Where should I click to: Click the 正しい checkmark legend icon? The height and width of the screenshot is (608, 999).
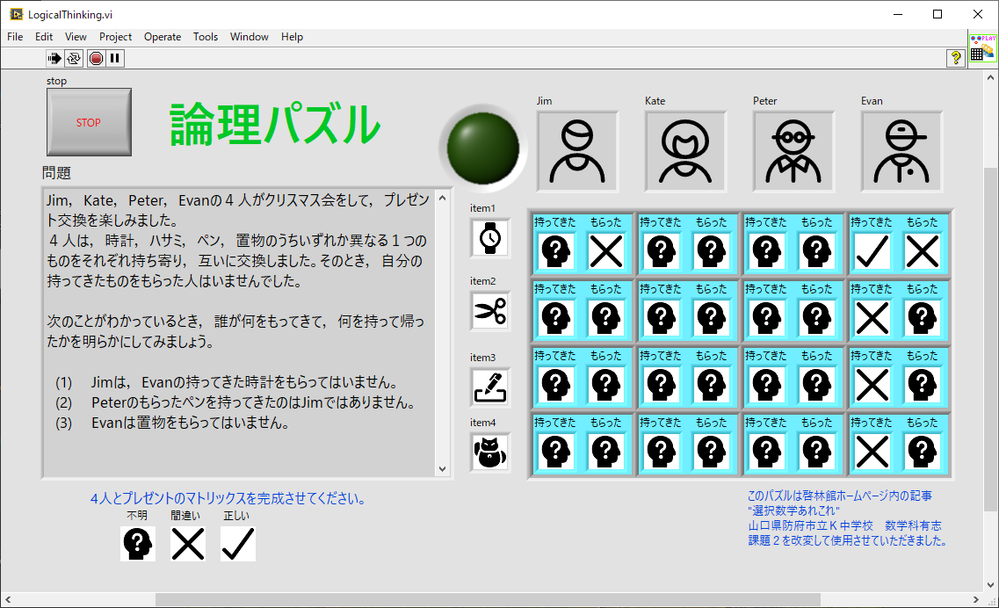[238, 544]
